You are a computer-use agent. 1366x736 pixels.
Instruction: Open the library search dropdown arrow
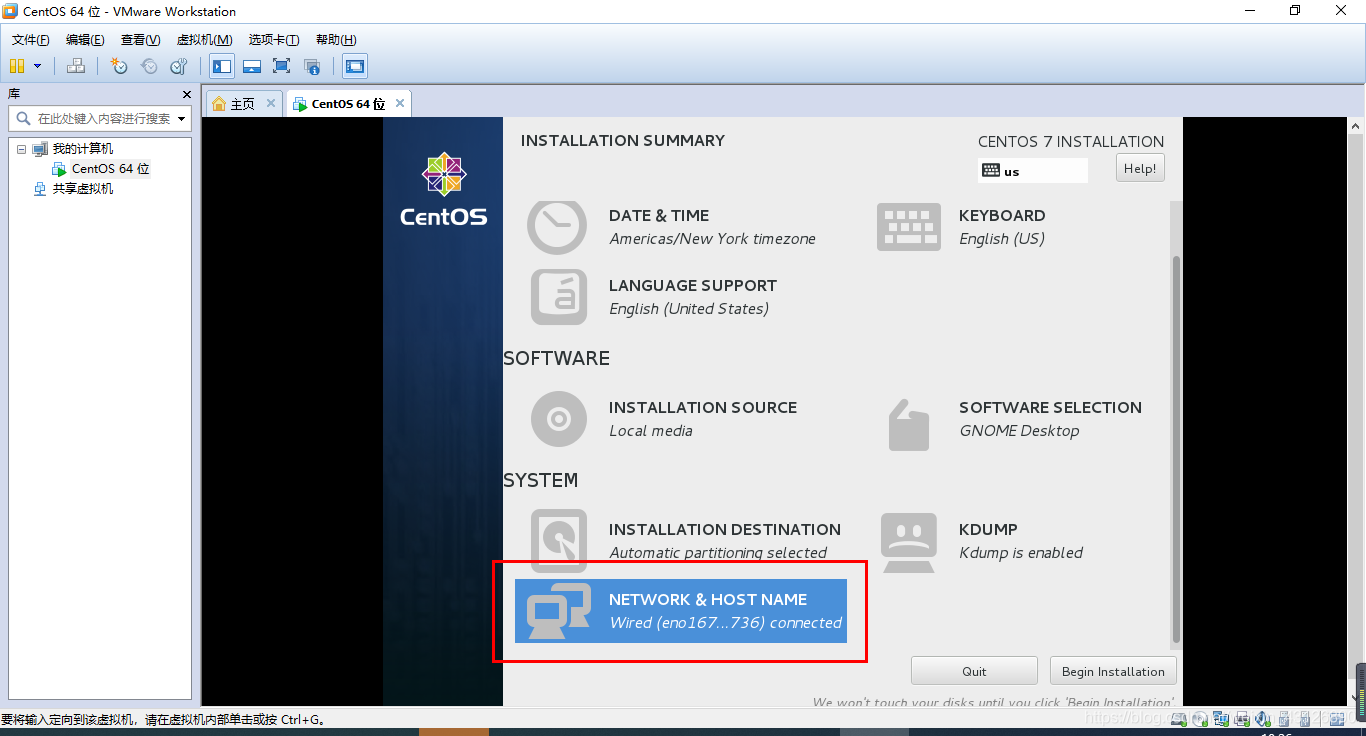[181, 119]
